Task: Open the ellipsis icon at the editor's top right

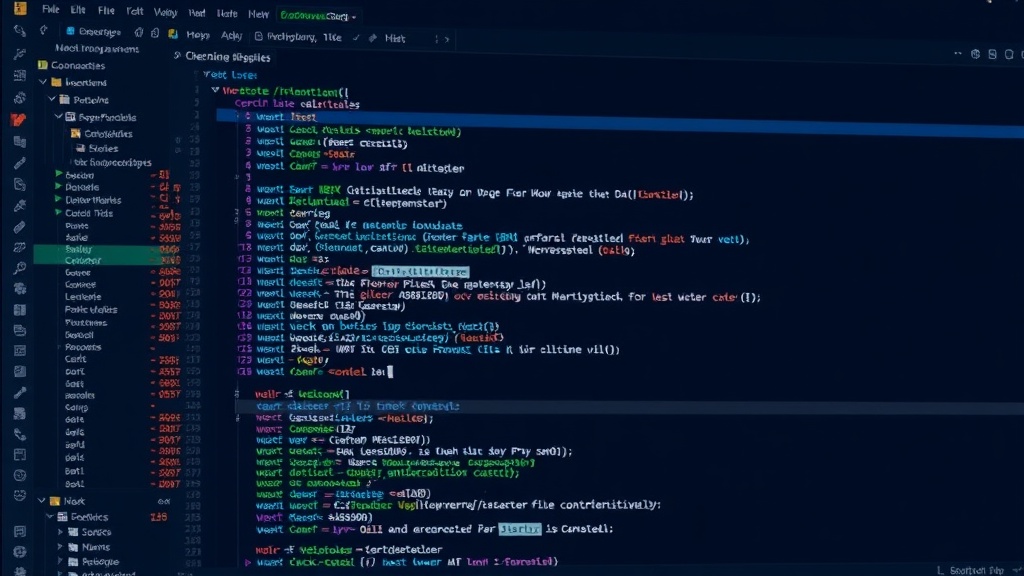Action: click(x=957, y=54)
